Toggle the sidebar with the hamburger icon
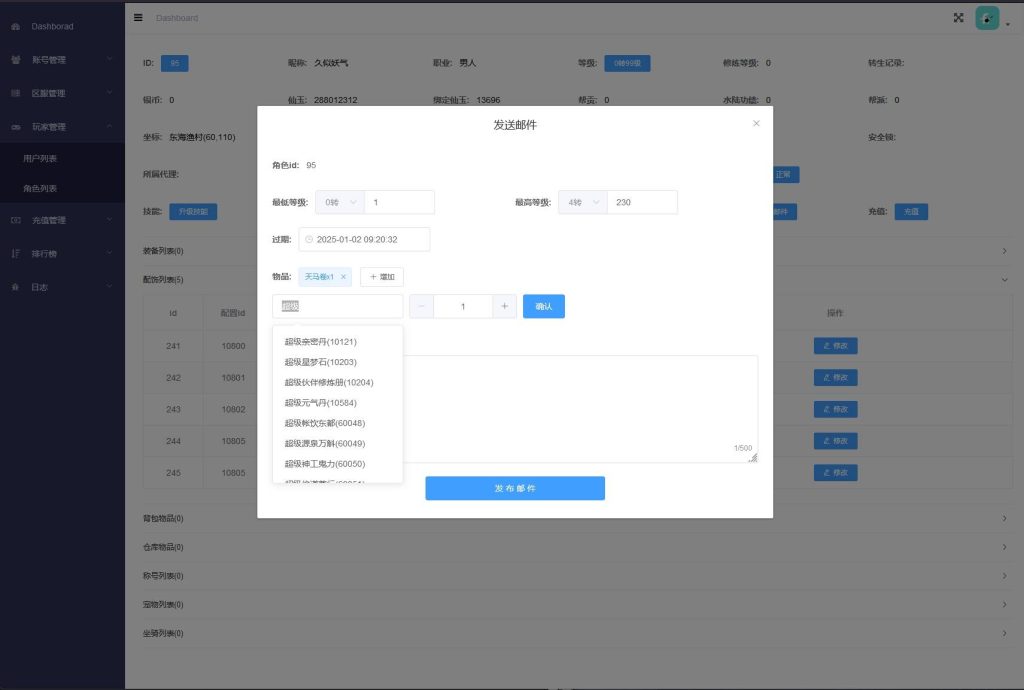Screen dimensions: 1024x690 click(x=138, y=17)
